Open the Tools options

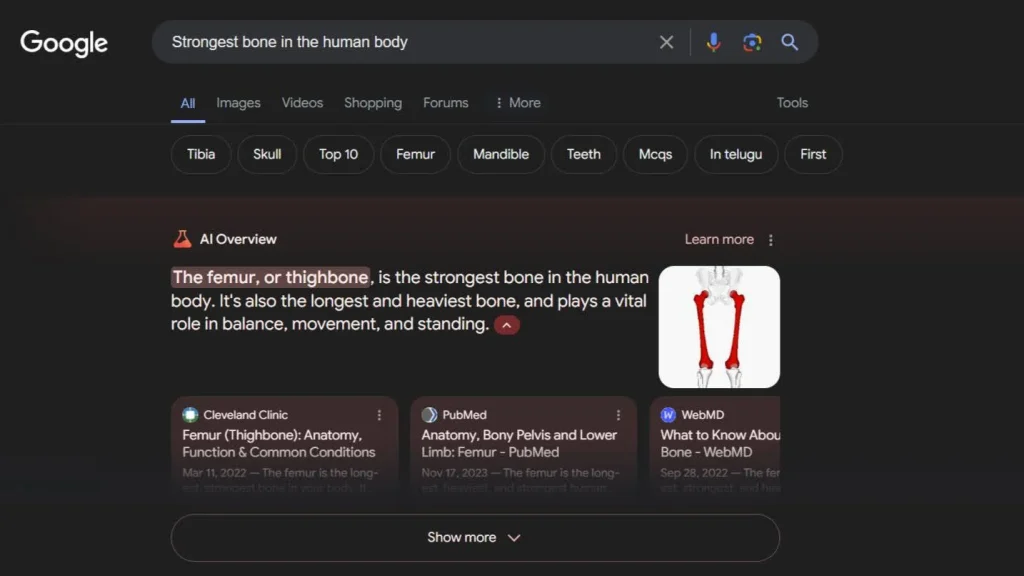[x=792, y=103]
